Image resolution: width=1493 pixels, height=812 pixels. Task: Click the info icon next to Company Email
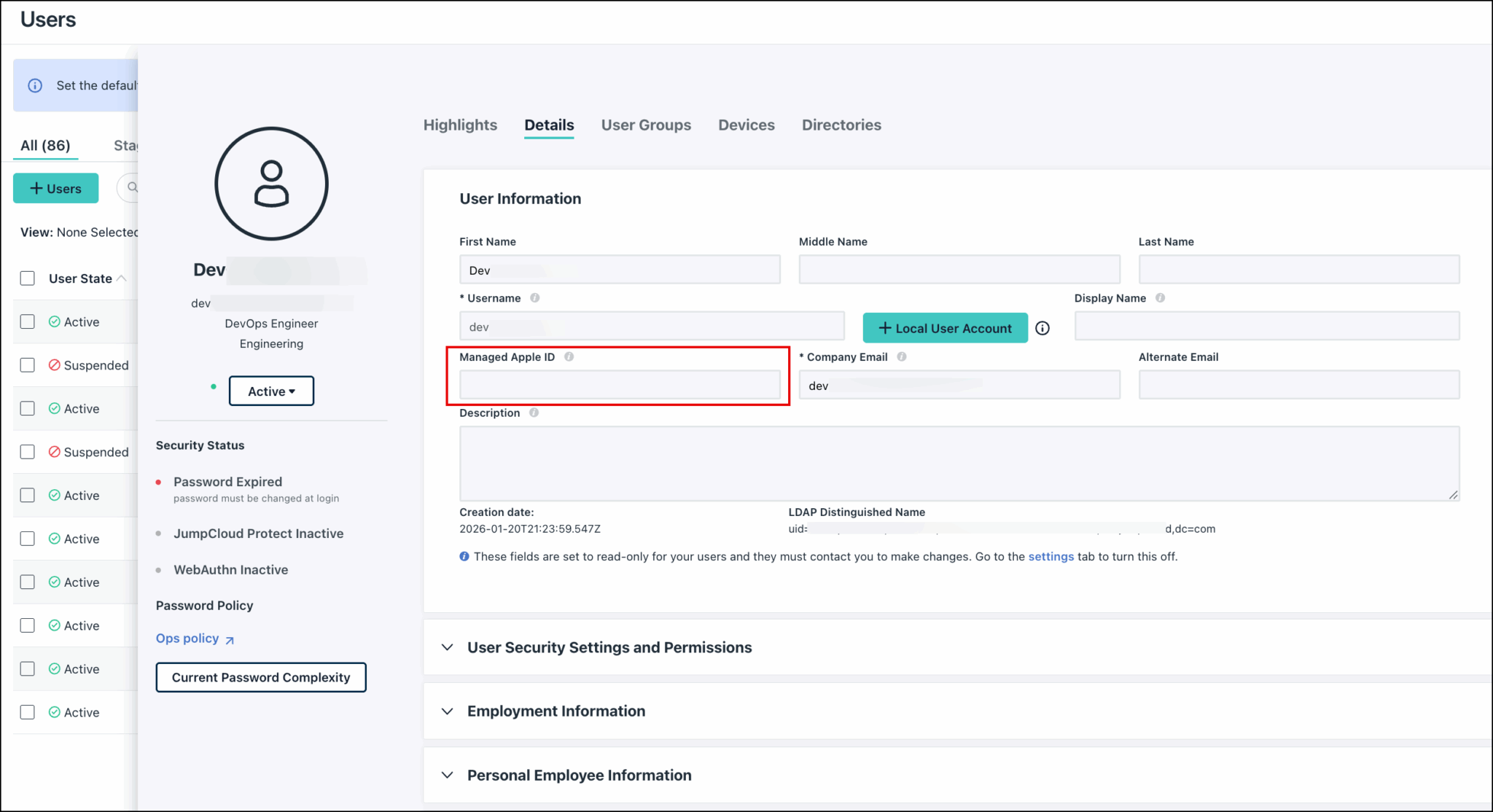(902, 357)
